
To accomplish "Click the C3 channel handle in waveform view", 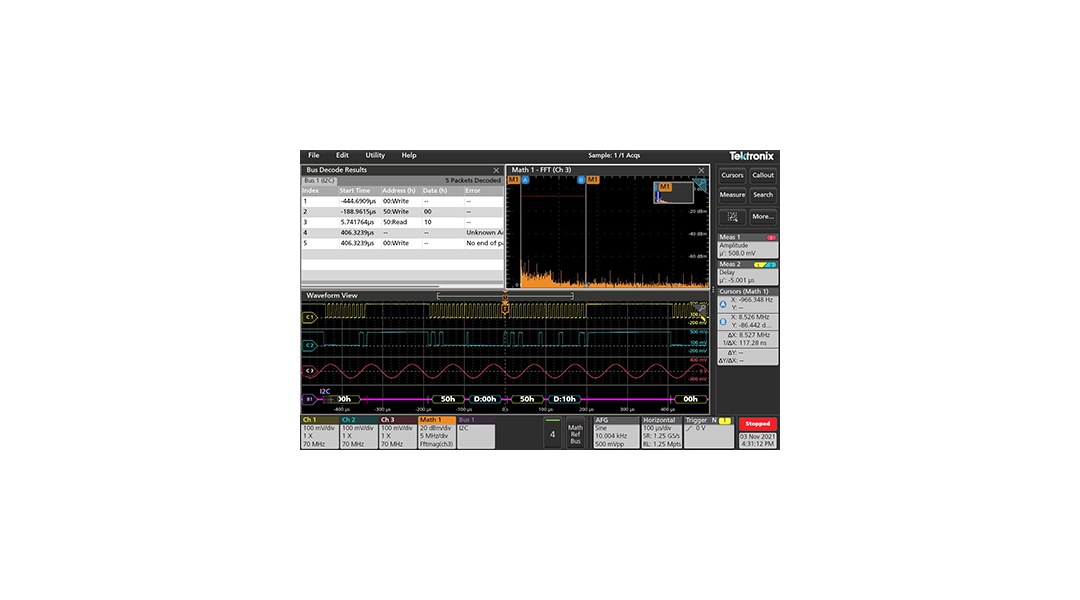I will [x=309, y=371].
